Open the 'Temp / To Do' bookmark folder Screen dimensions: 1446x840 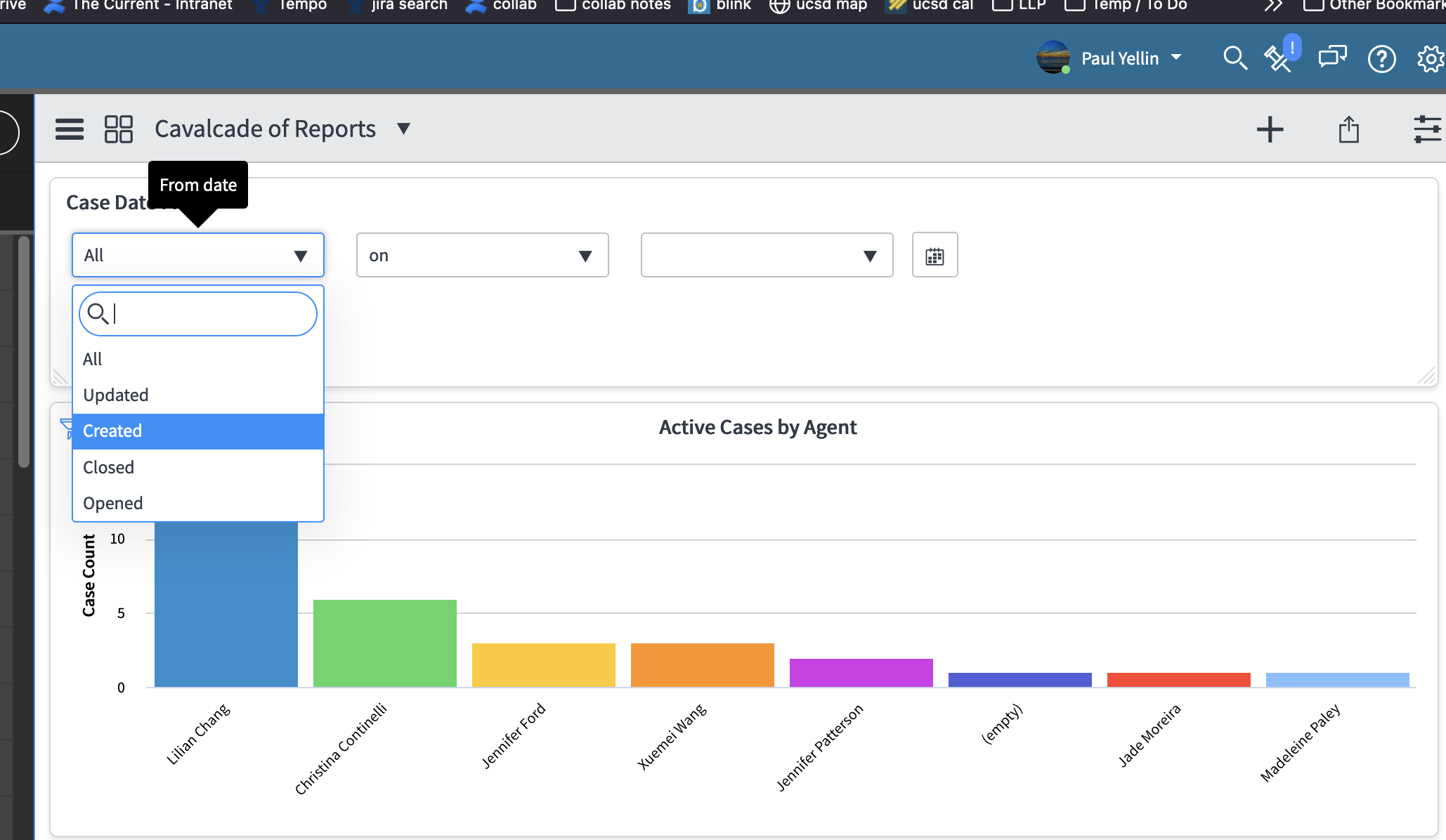point(1126,6)
